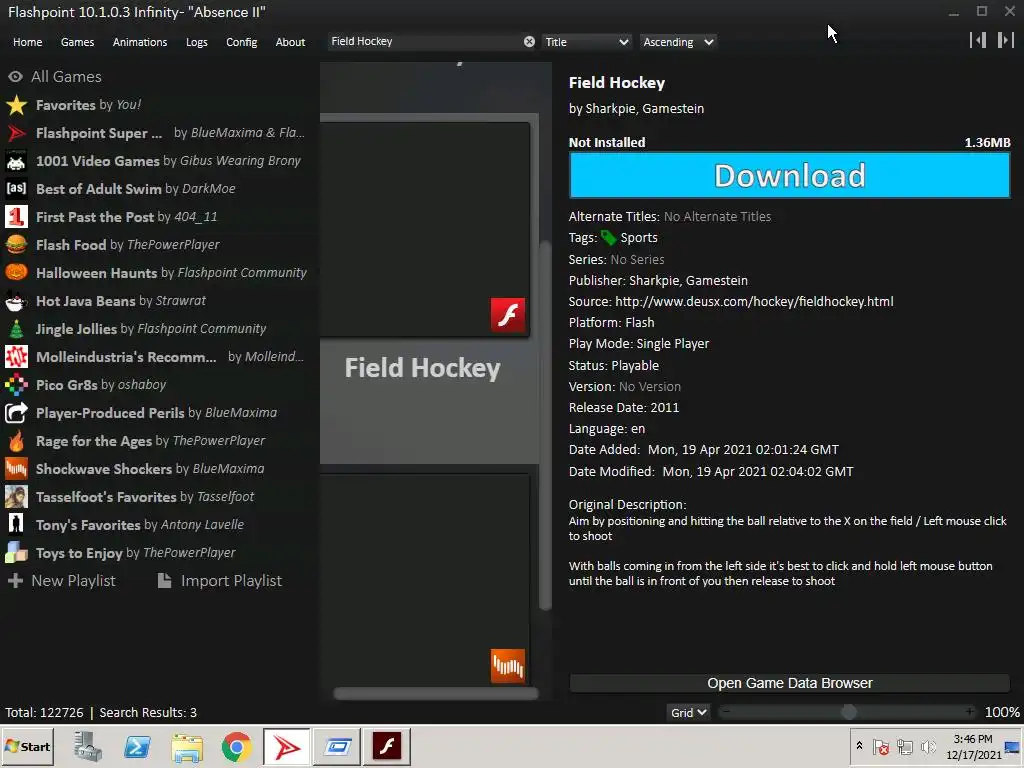The image size is (1024, 768).
Task: Go to the Config page
Action: point(242,42)
